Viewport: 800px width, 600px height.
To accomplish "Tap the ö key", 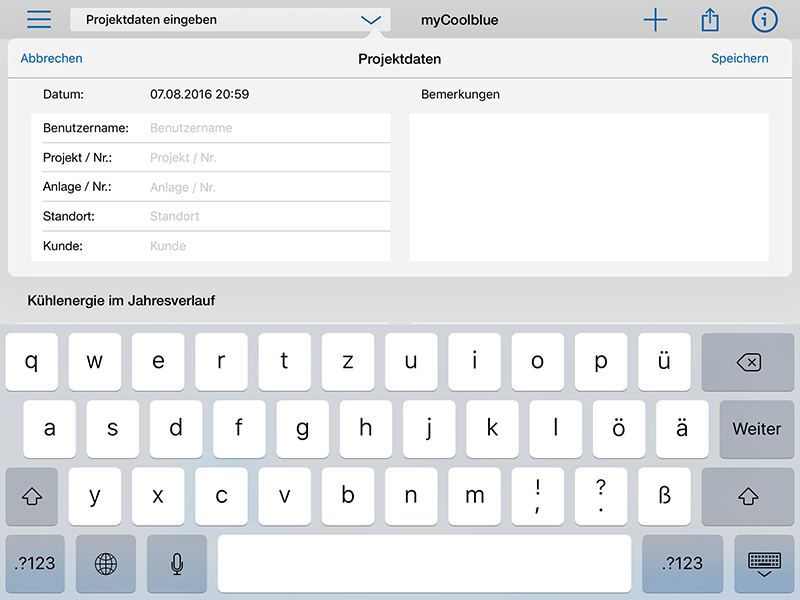I will click(x=619, y=429).
